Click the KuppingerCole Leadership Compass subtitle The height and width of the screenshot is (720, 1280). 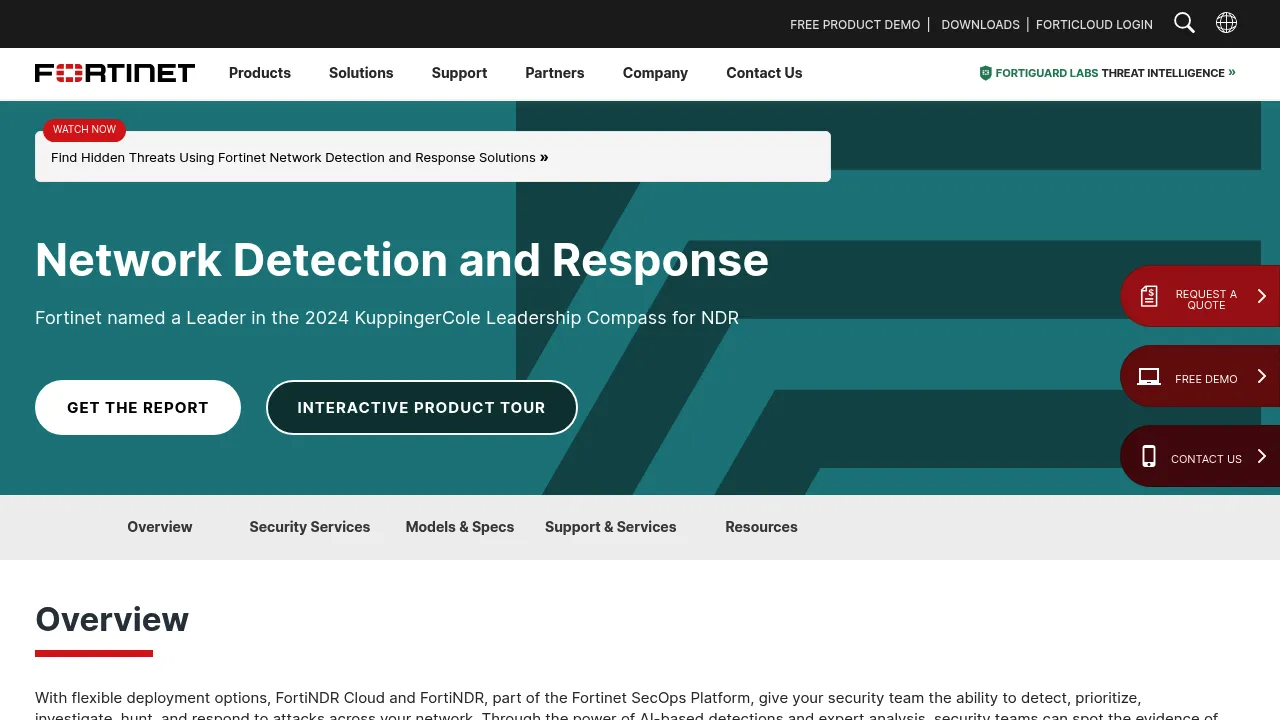tap(387, 318)
